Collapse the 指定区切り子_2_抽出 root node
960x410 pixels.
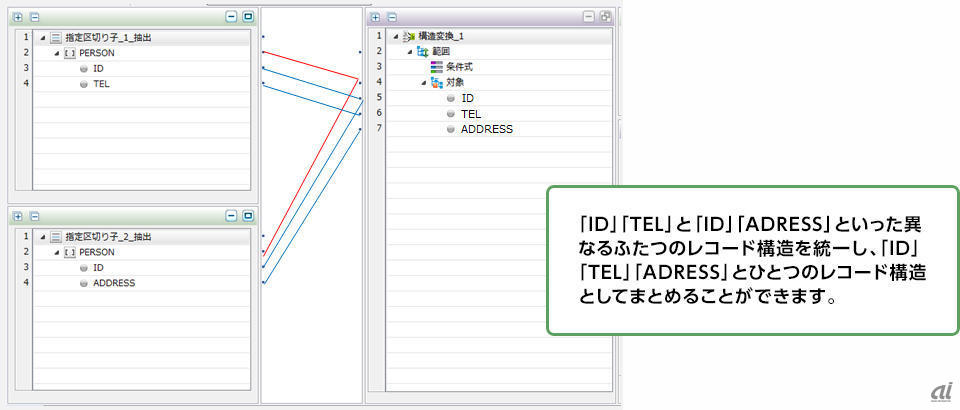pyautogui.click(x=43, y=237)
